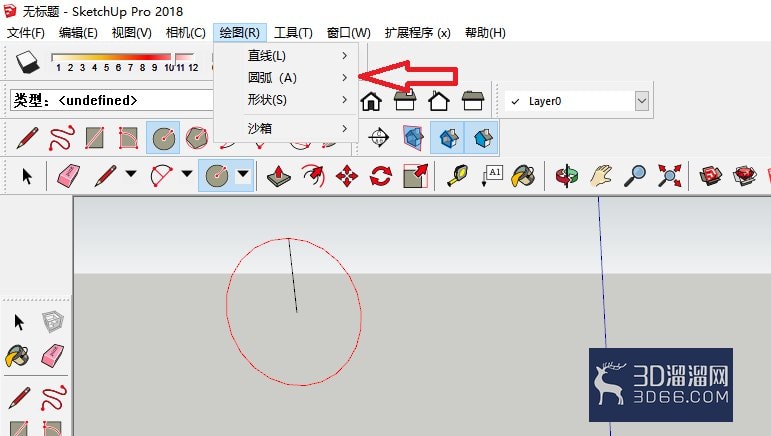Screen dimensions: 771x436
Task: Open the 文件(F) menu
Action: tap(26, 33)
